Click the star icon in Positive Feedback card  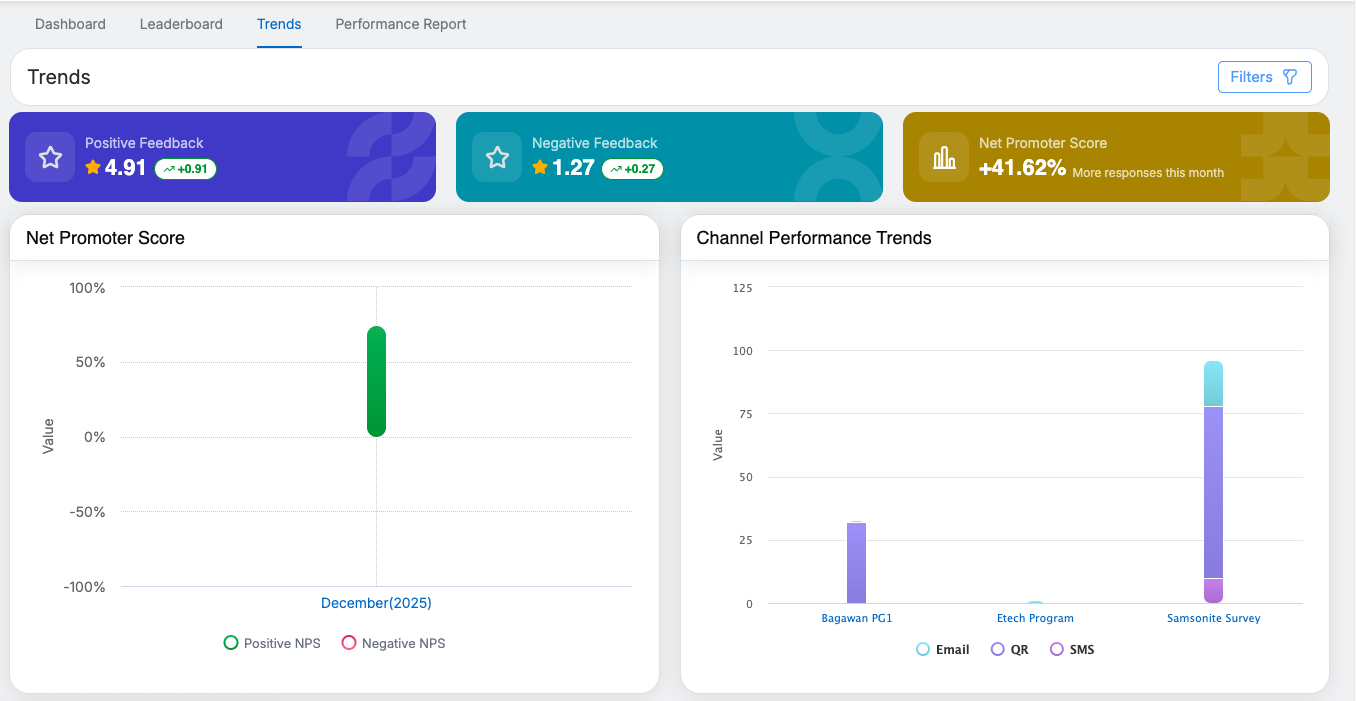50,157
